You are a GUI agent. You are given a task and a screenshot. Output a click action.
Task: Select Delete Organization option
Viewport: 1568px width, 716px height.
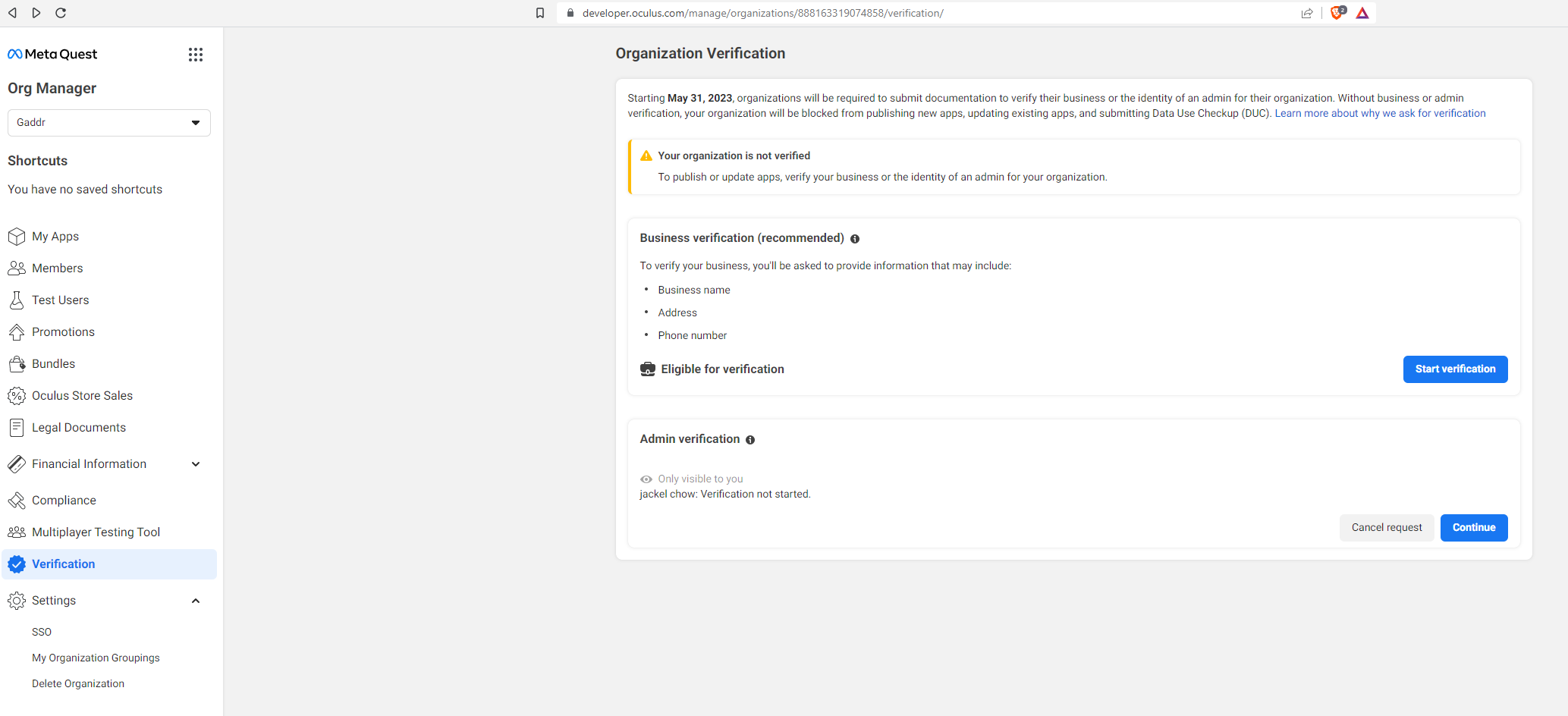(78, 684)
